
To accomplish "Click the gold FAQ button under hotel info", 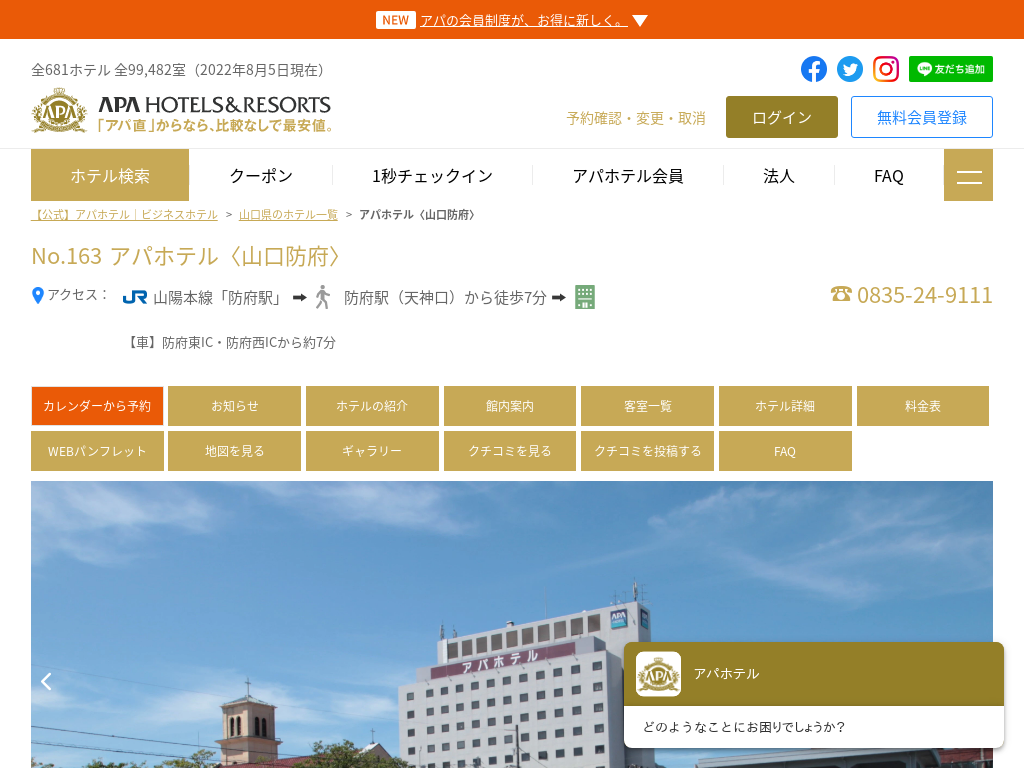I will click(x=785, y=451).
